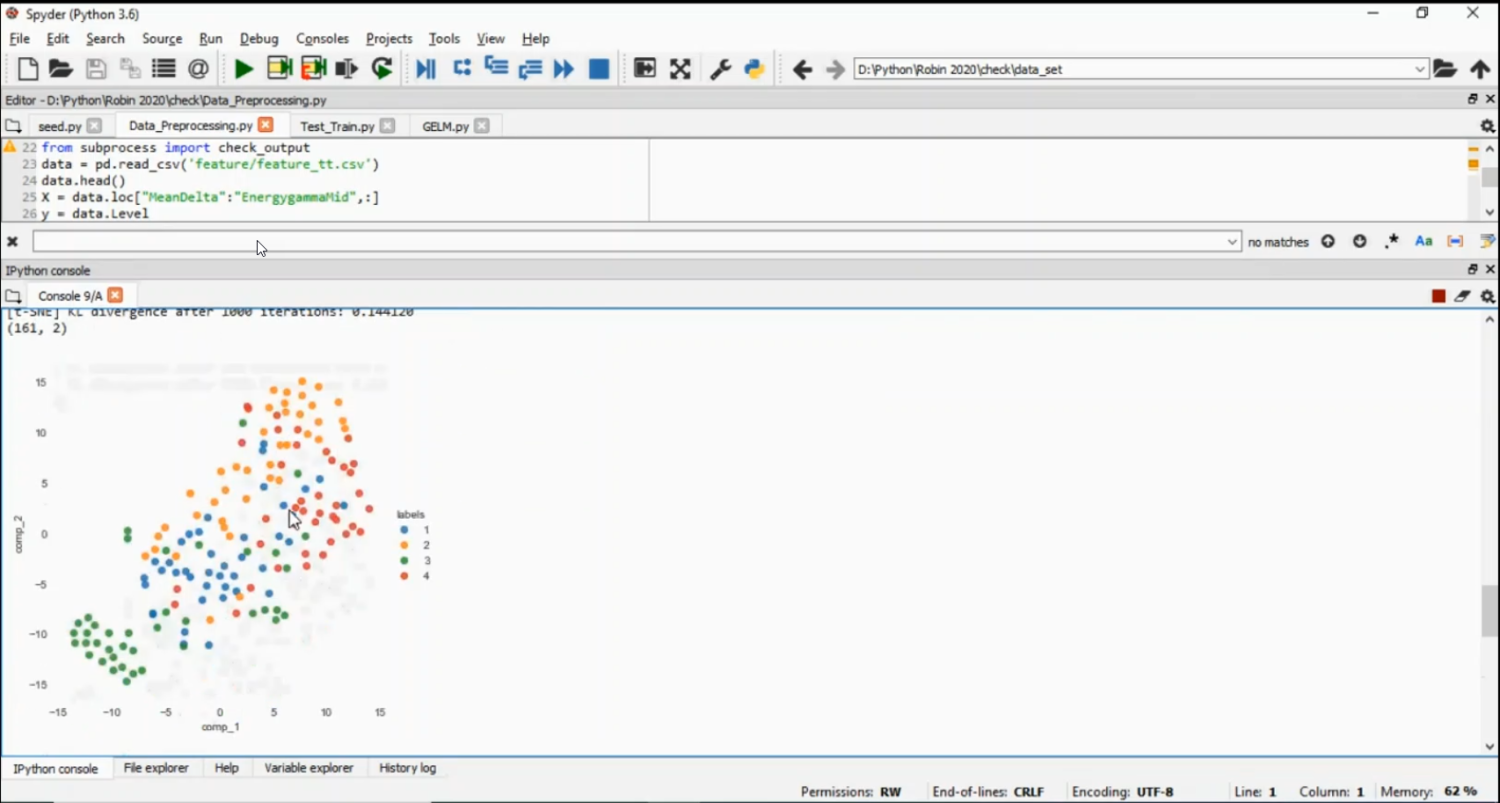Open the PYTHONPATH manager Python icon
Image resolution: width=1500 pixels, height=803 pixels.
click(754, 69)
